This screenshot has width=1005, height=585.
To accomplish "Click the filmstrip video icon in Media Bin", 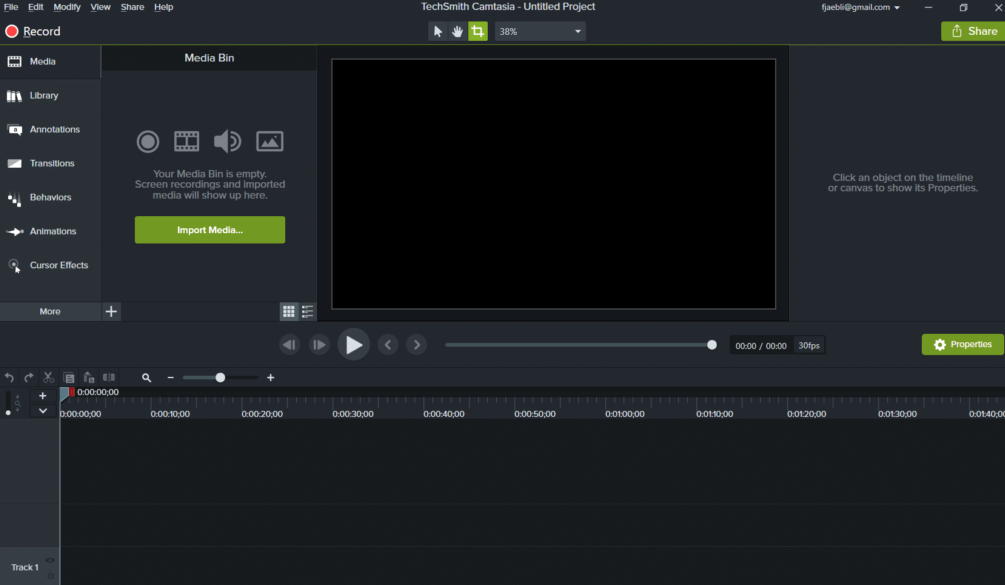I will point(187,142).
